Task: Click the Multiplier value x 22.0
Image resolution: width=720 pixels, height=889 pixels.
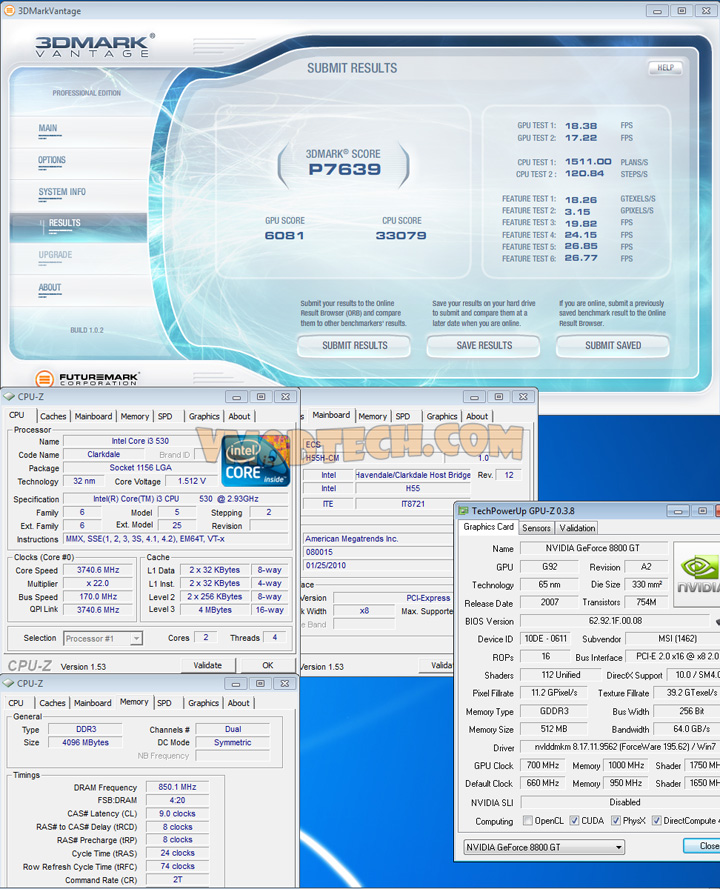Action: [x=99, y=583]
